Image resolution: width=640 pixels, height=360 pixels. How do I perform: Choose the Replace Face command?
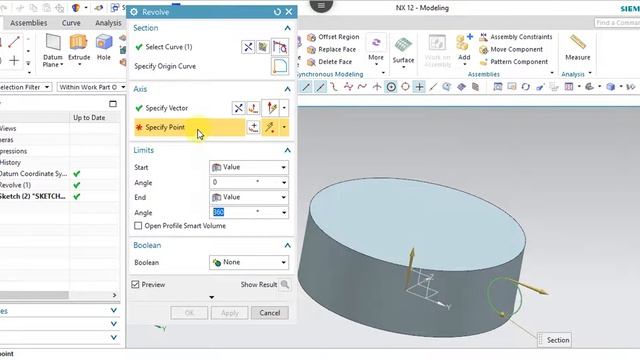(333, 49)
